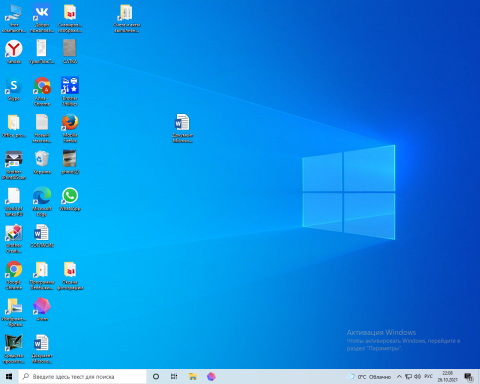Launch Brother Utilities from desktop
The width and height of the screenshot is (480, 384).
tap(70, 91)
